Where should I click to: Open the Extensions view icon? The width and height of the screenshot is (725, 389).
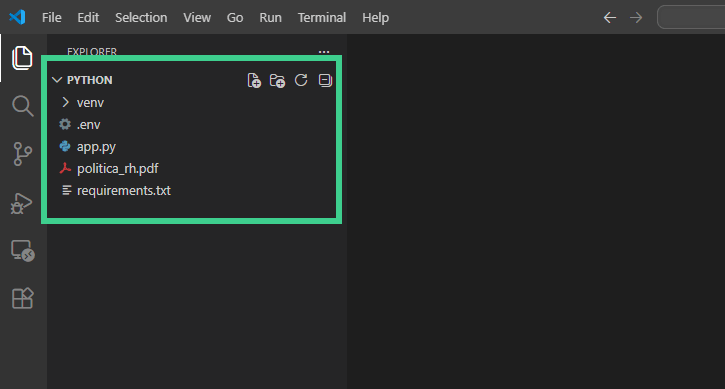point(22,298)
